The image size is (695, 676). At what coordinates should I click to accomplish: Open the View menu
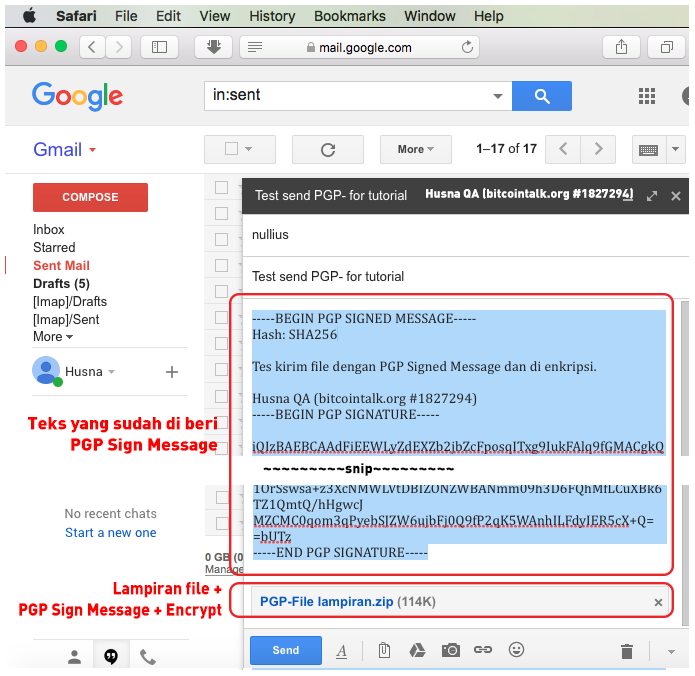point(215,16)
